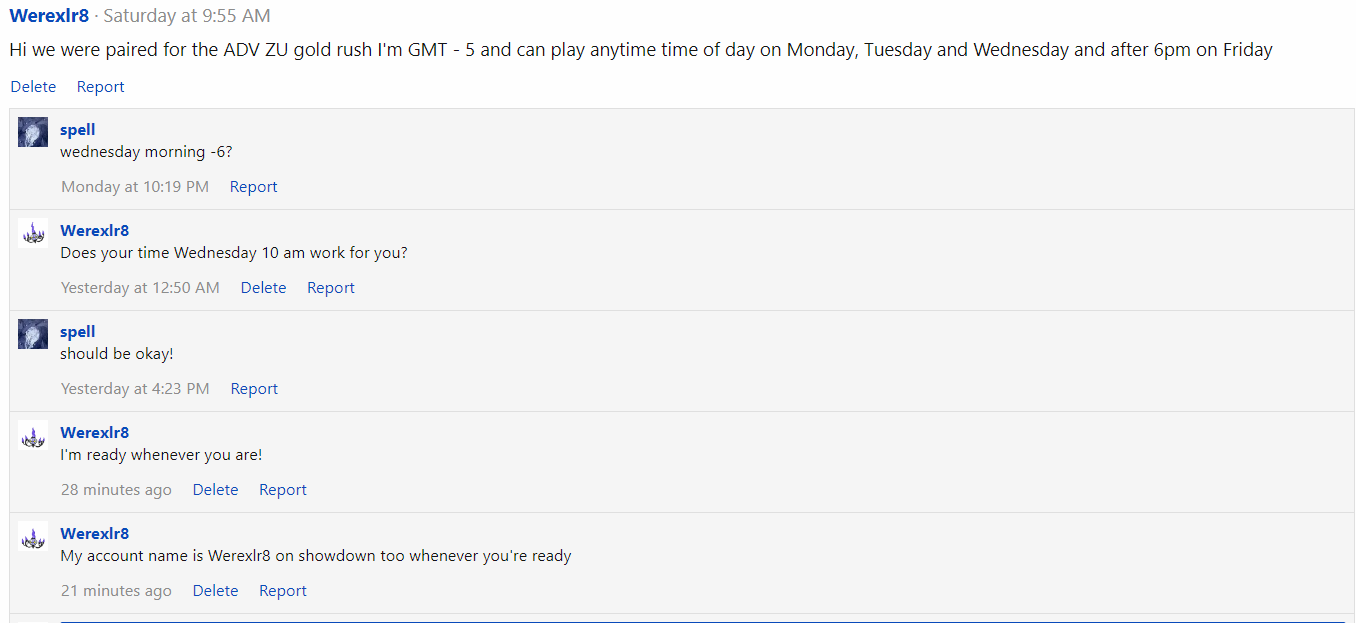Click Werexlr8's avatar on the Wednesday 10 am comment
This screenshot has width=1356, height=623.
(33, 233)
